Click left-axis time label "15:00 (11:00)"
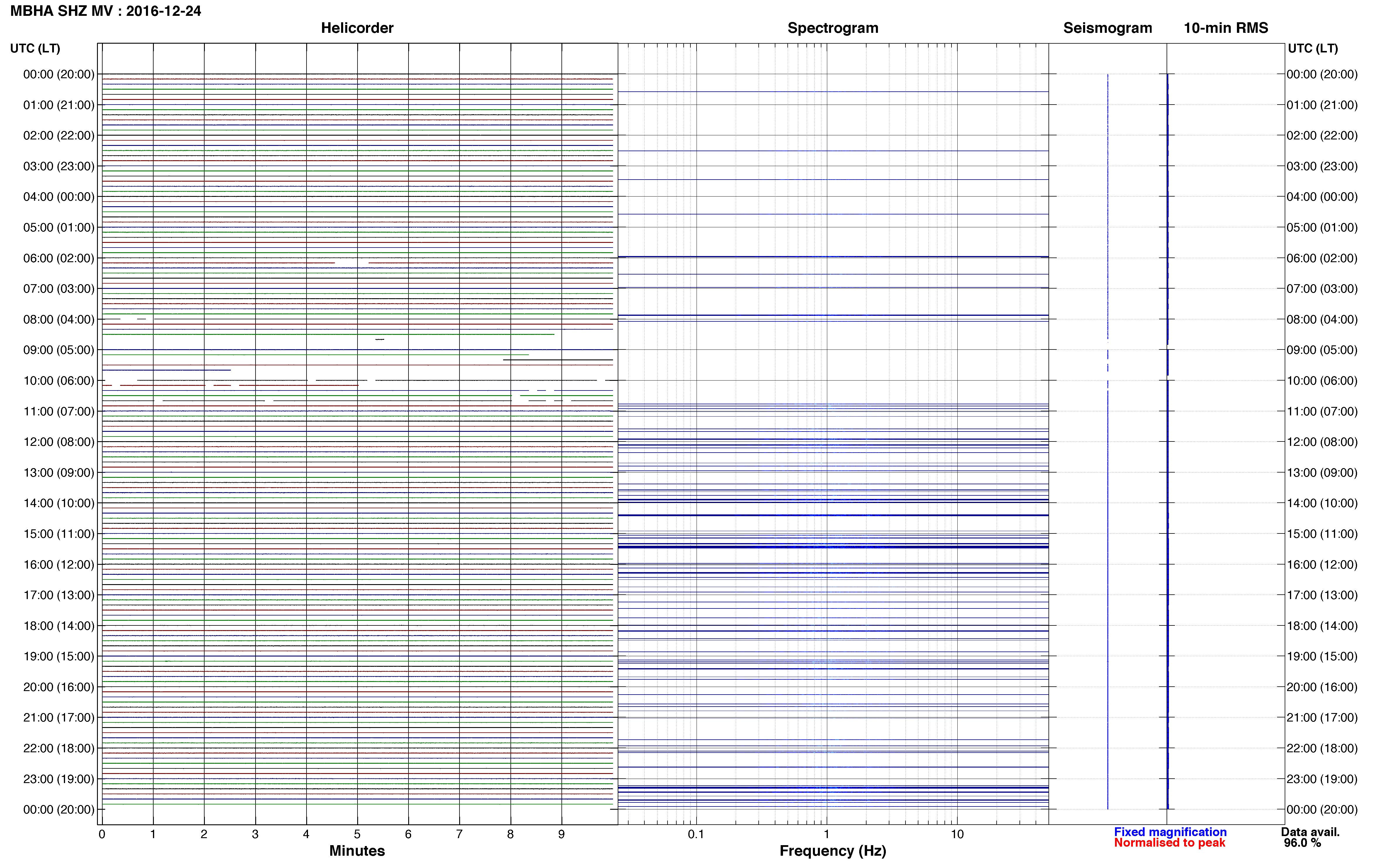Viewport: 1389px width, 868px height. [x=59, y=534]
